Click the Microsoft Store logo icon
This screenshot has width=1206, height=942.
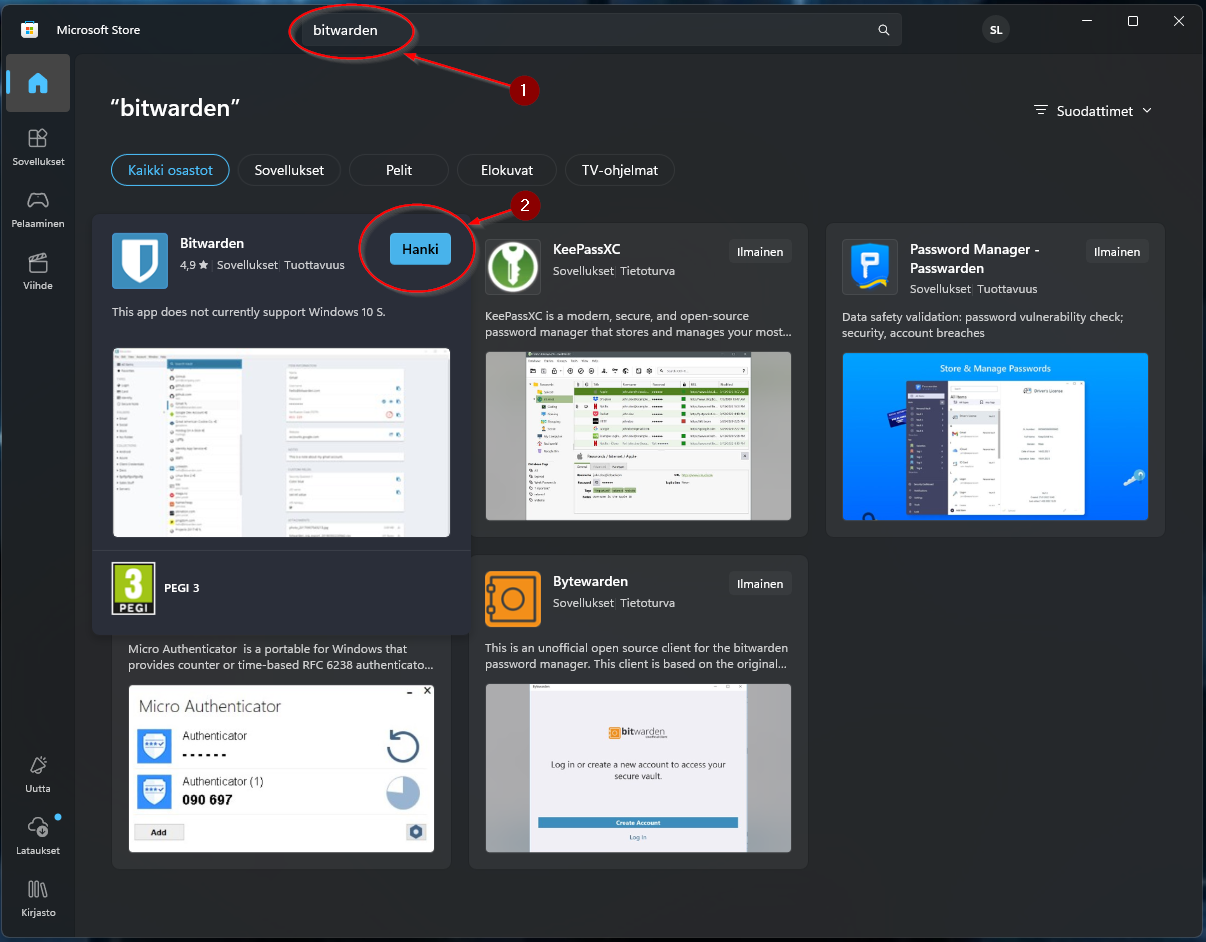tap(30, 30)
